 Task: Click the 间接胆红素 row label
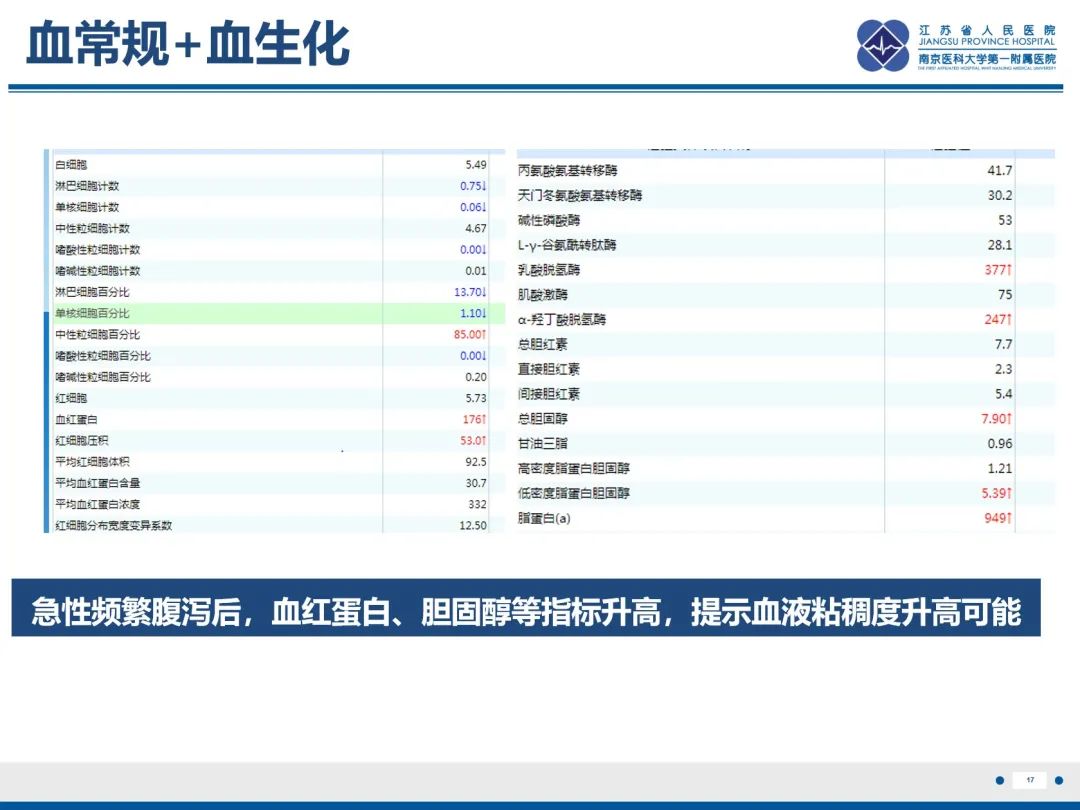coord(549,394)
